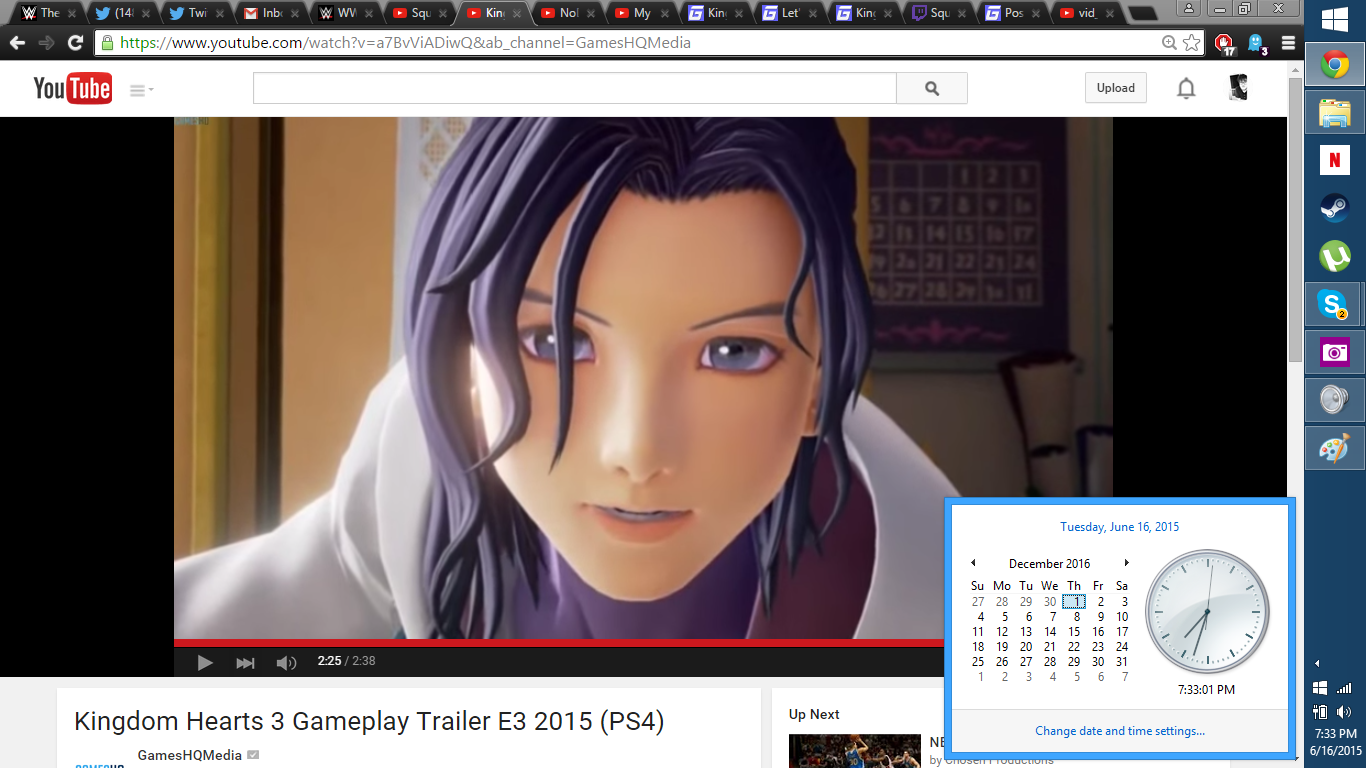Click the Up Next video thumbnail
Viewport: 1366px width, 768px height.
(x=855, y=751)
